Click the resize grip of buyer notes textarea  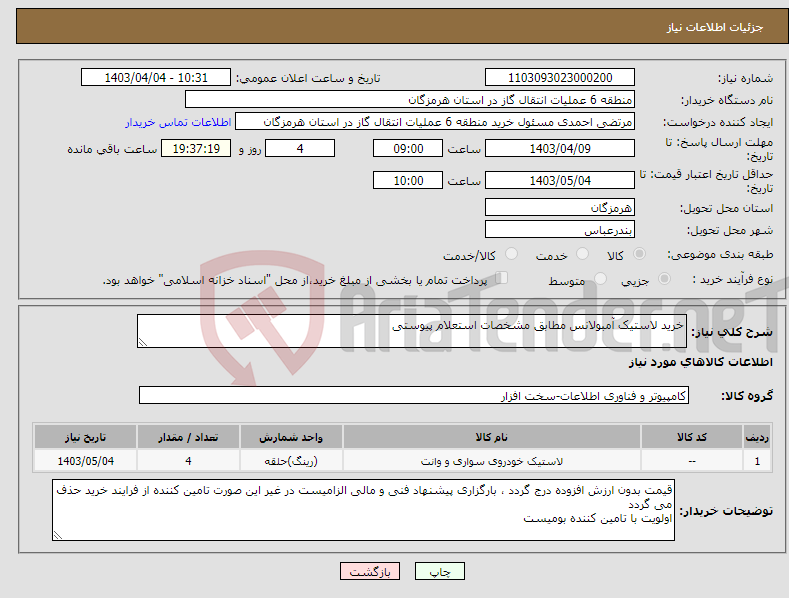tap(58, 535)
